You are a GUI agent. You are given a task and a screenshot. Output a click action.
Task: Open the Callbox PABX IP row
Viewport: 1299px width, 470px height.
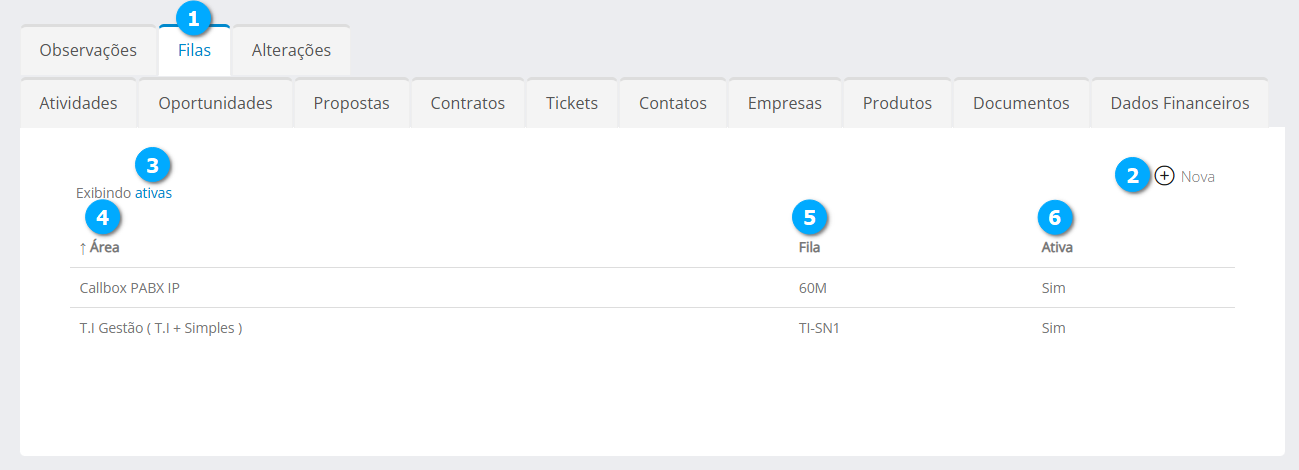pyautogui.click(x=130, y=288)
